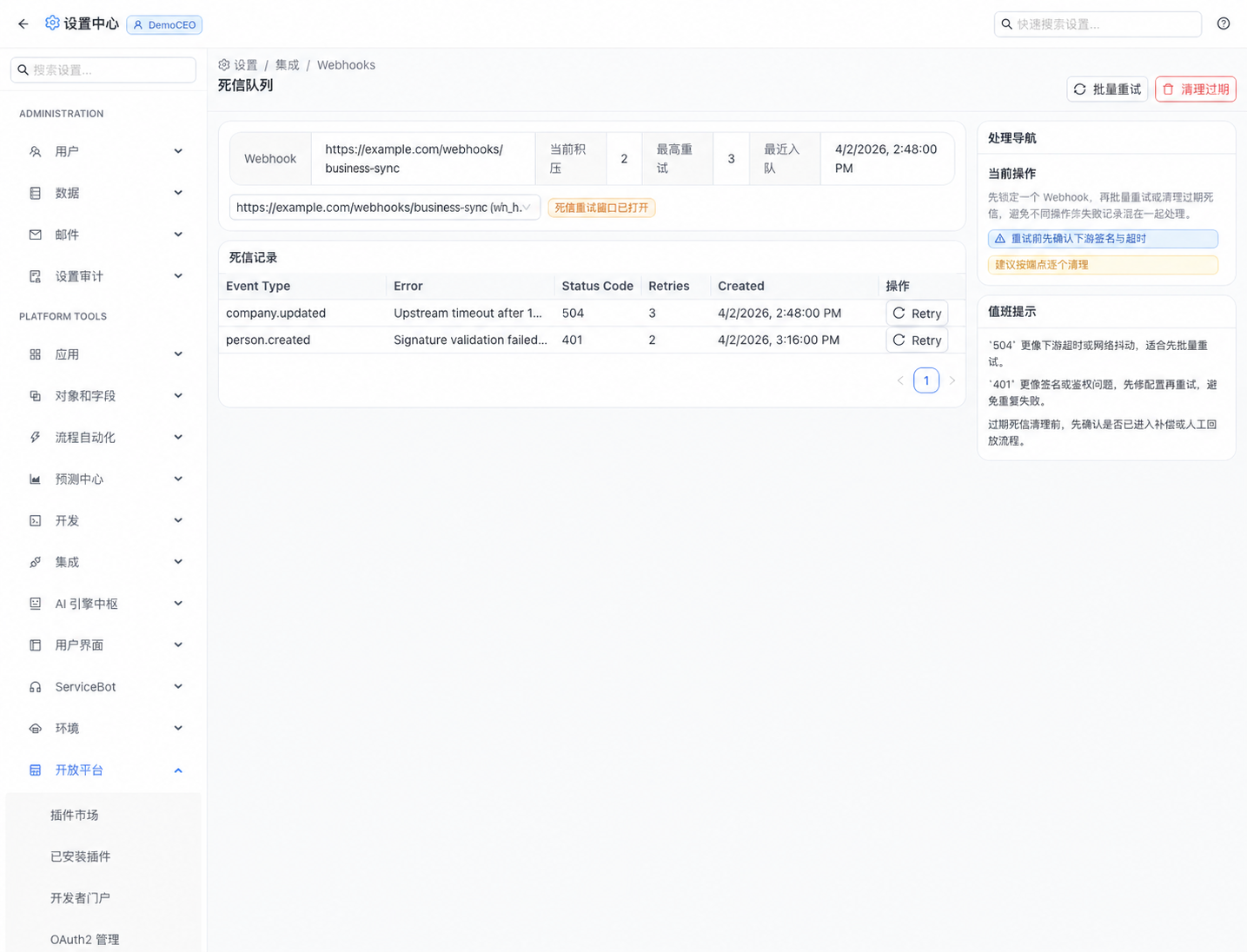Click the 清理过期 button
This screenshot has width=1247, height=952.
click(1196, 89)
